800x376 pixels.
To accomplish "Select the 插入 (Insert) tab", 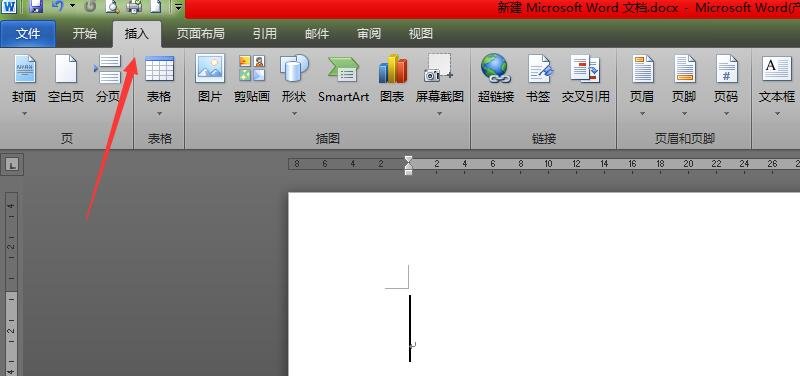I will point(136,34).
